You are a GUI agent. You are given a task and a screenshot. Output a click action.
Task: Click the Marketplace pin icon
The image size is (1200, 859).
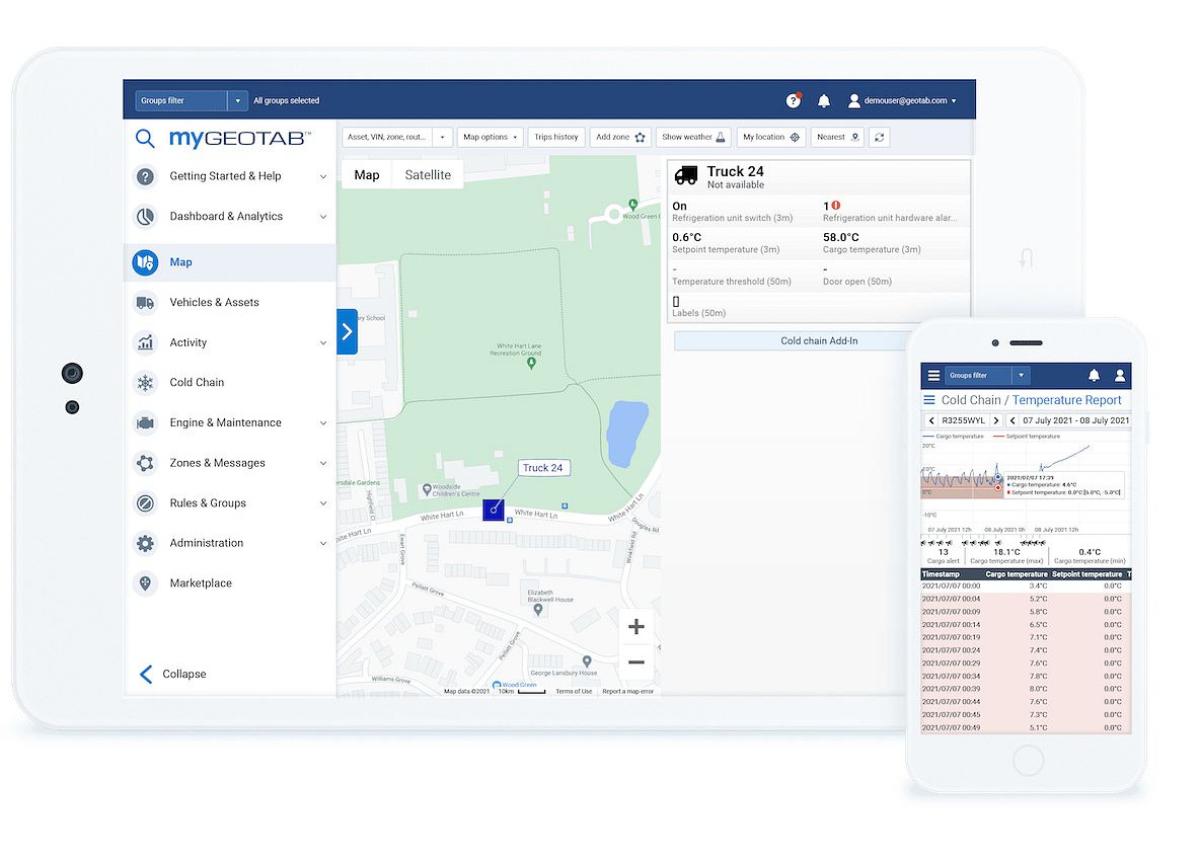[x=145, y=583]
